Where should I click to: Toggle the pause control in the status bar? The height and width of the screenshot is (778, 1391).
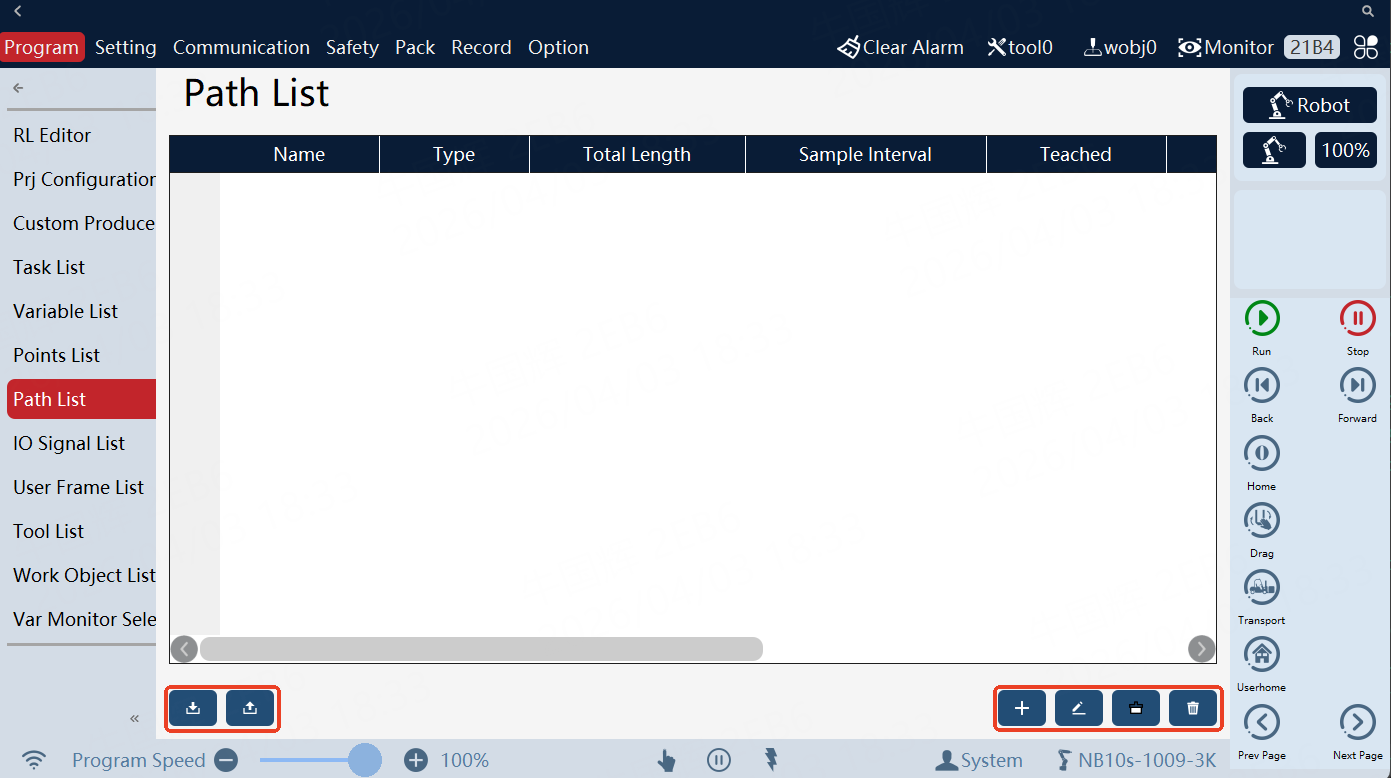click(719, 760)
